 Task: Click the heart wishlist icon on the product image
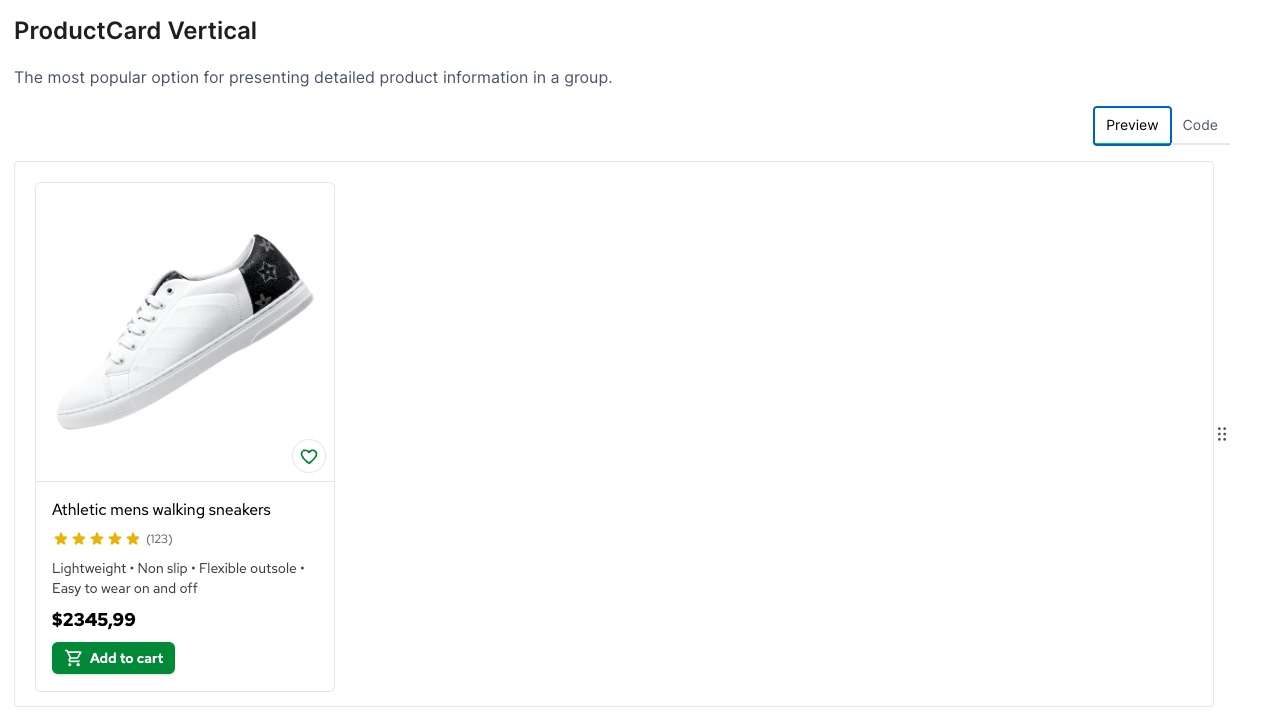pos(308,456)
